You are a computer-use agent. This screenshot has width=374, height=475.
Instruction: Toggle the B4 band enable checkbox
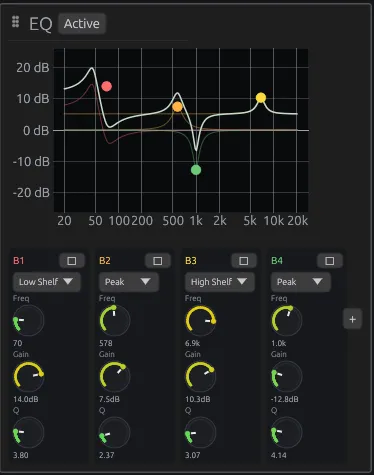[330, 261]
